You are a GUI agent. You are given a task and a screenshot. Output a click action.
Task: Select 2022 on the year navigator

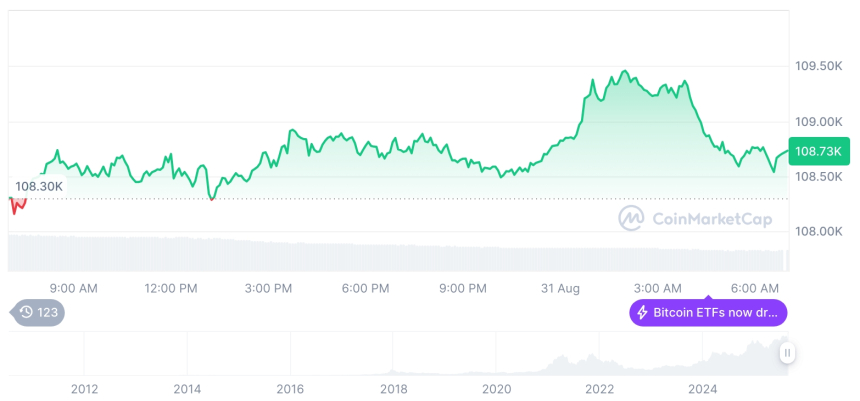point(599,389)
